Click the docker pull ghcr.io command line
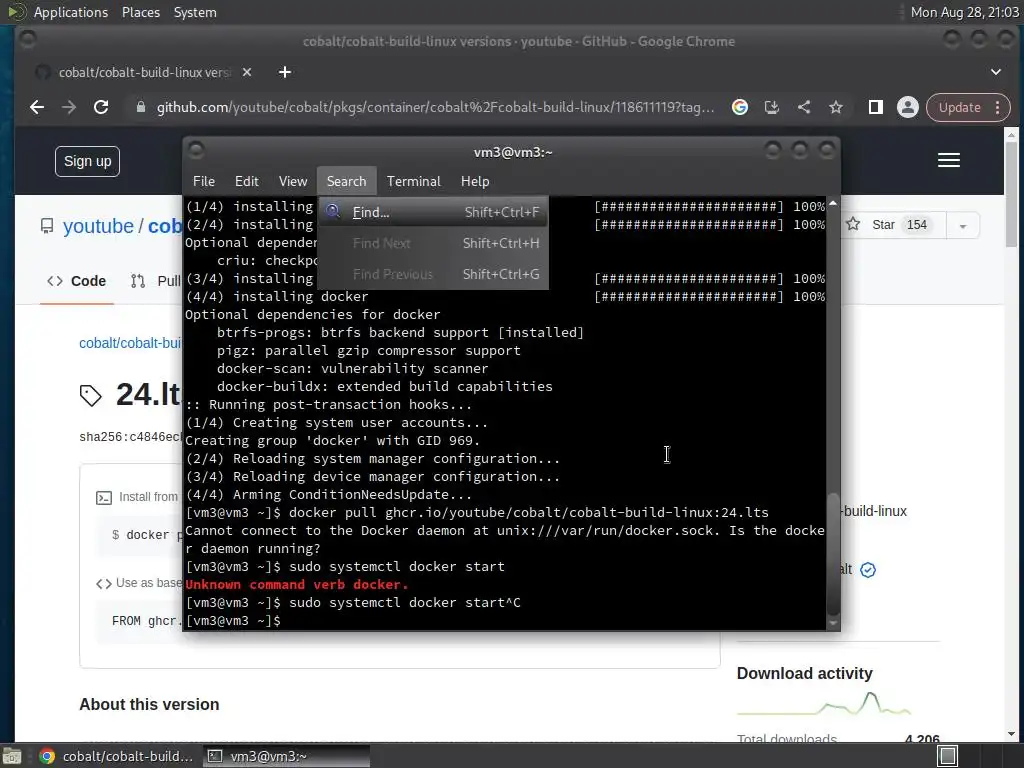This screenshot has height=768, width=1024. pyautogui.click(x=477, y=513)
